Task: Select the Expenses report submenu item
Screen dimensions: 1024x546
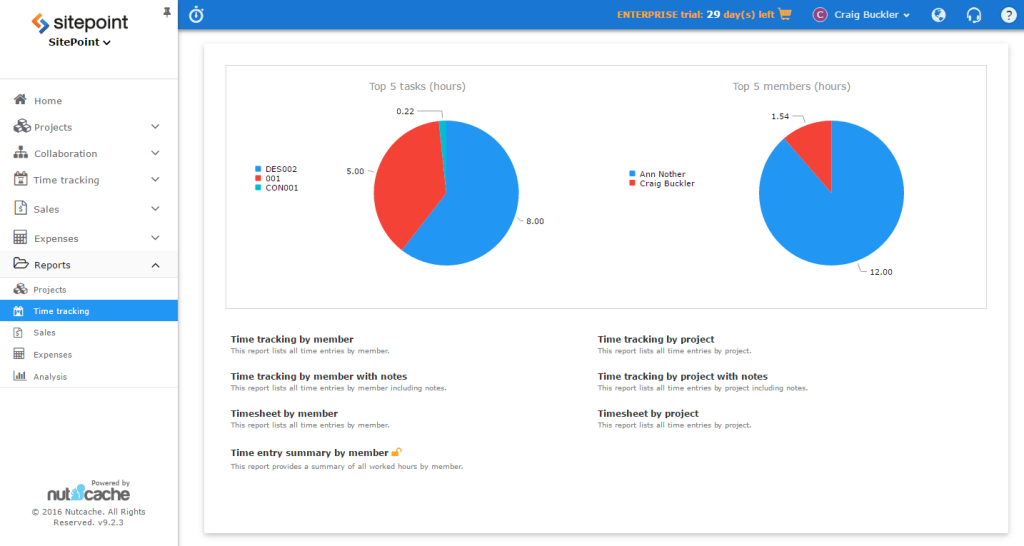Action: point(52,354)
